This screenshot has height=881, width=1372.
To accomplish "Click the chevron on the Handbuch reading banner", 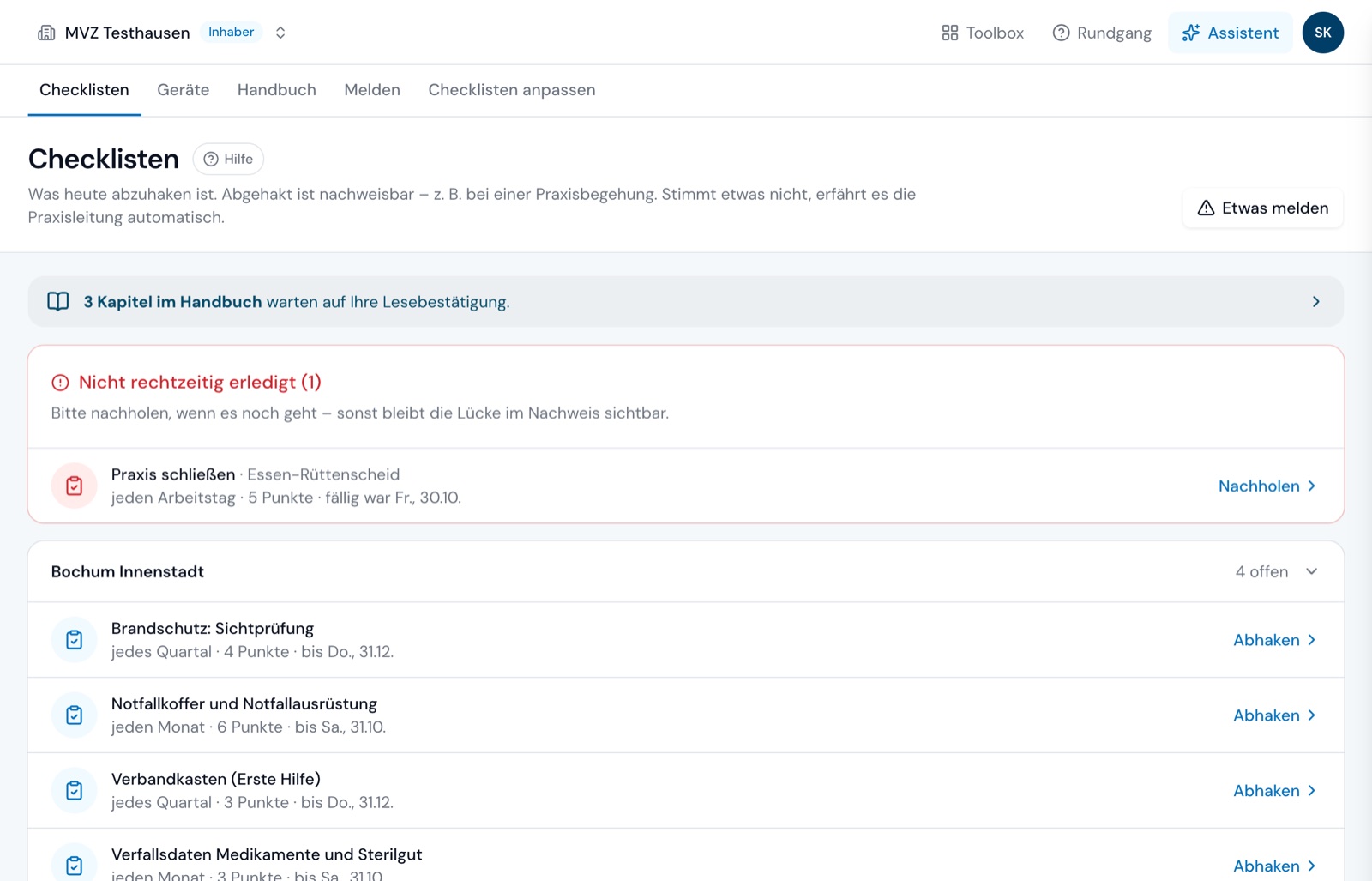I will click(1315, 302).
